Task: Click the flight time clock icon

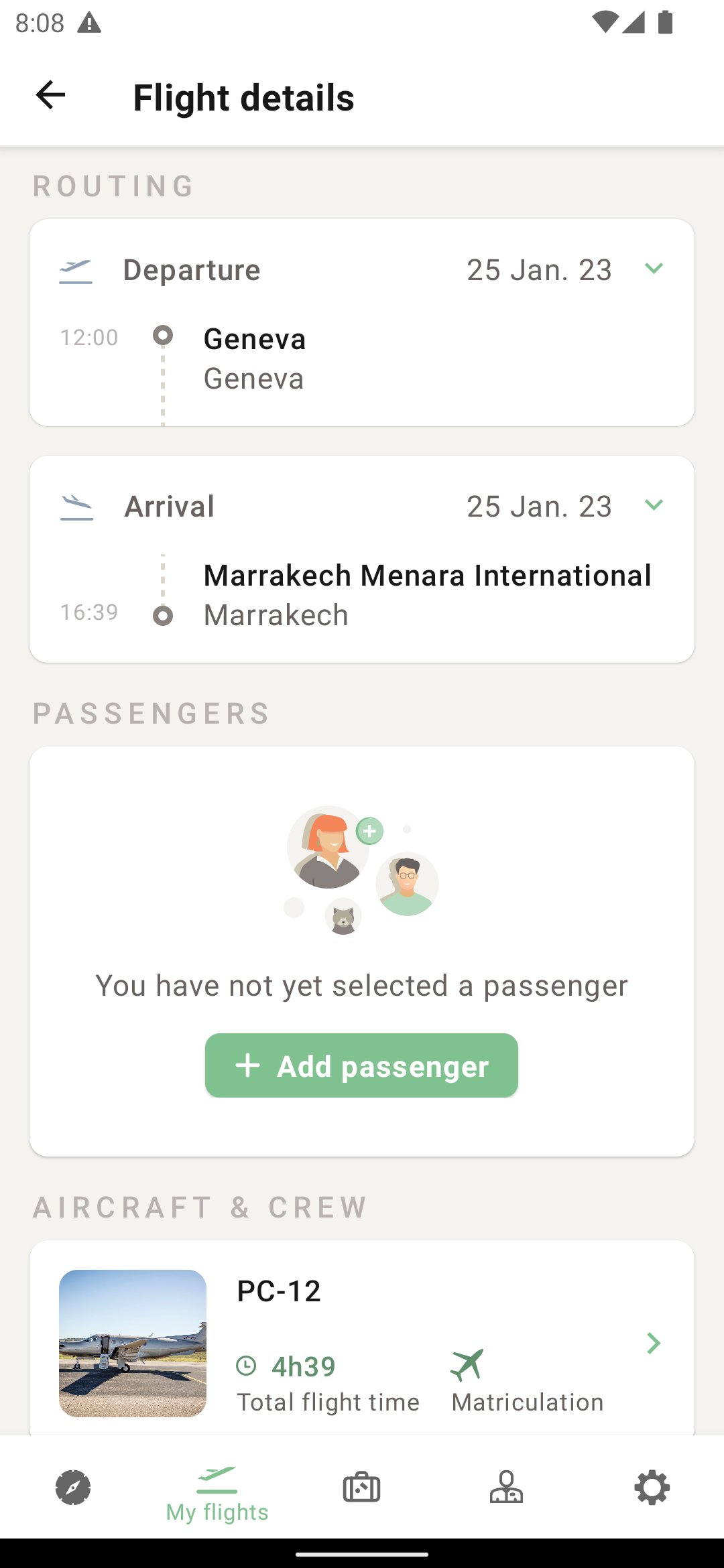Action: 247,1366
